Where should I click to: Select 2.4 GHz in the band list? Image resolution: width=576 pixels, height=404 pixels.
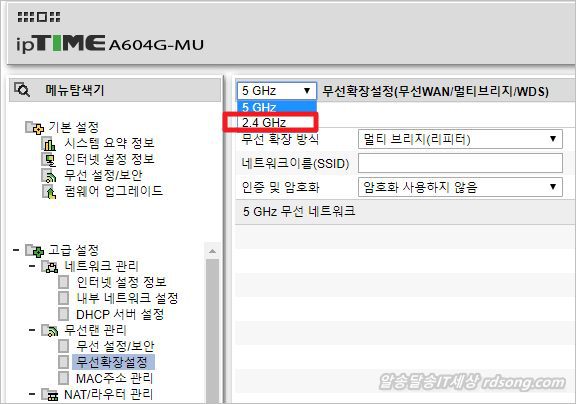(x=271, y=122)
